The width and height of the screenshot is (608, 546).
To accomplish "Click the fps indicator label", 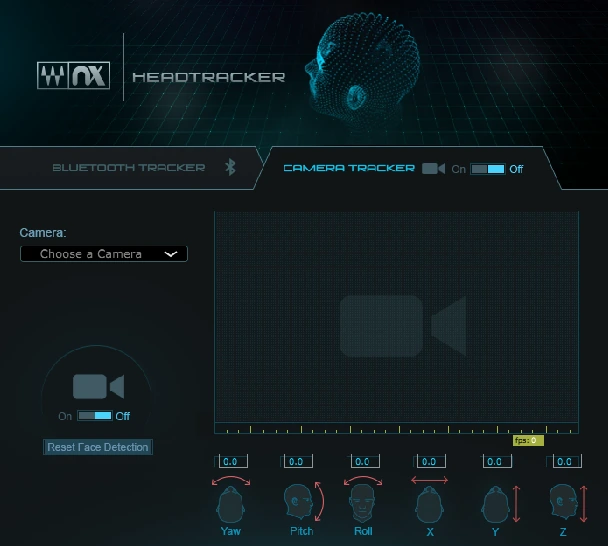I will pos(528,441).
